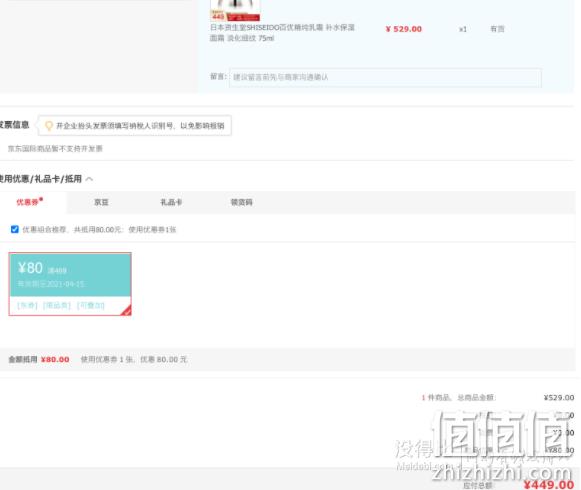Screen dimensions: 581x490
Task: Click the invoice tip bubble about 纳税人识别号
Action: point(135,126)
